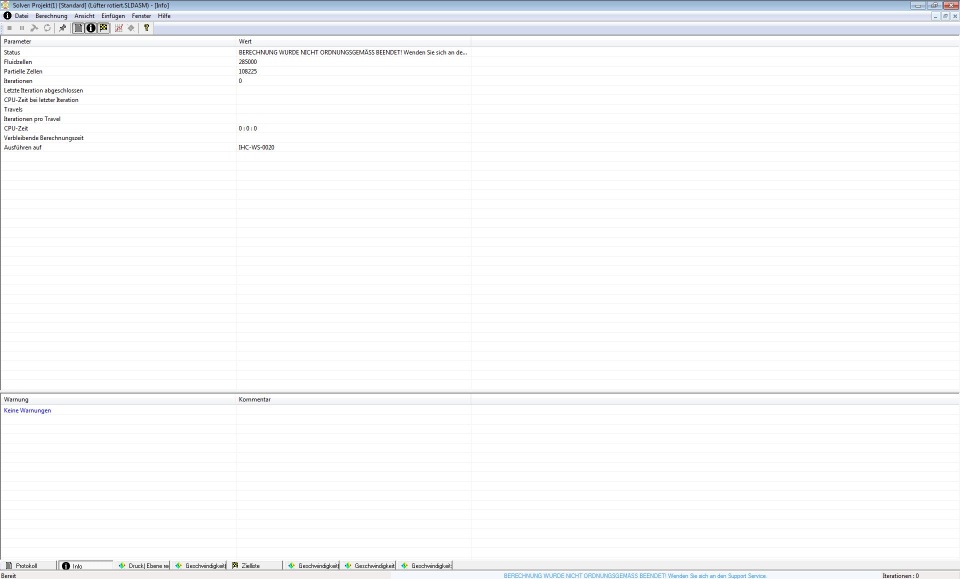Open the Berechnung menu

(x=51, y=16)
